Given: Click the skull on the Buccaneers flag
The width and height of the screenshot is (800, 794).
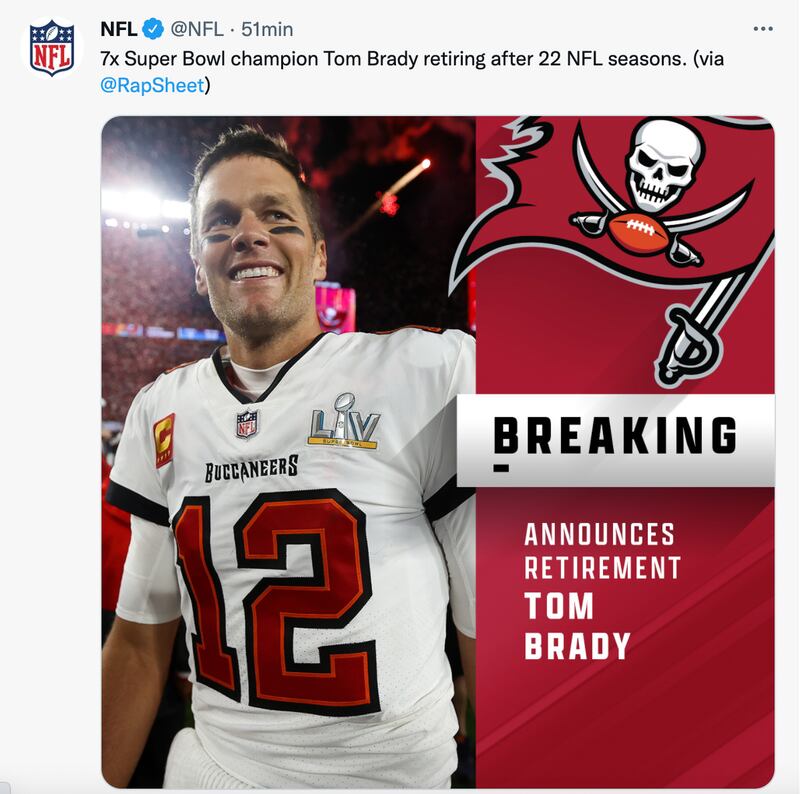Looking at the screenshot, I should pos(664,163).
